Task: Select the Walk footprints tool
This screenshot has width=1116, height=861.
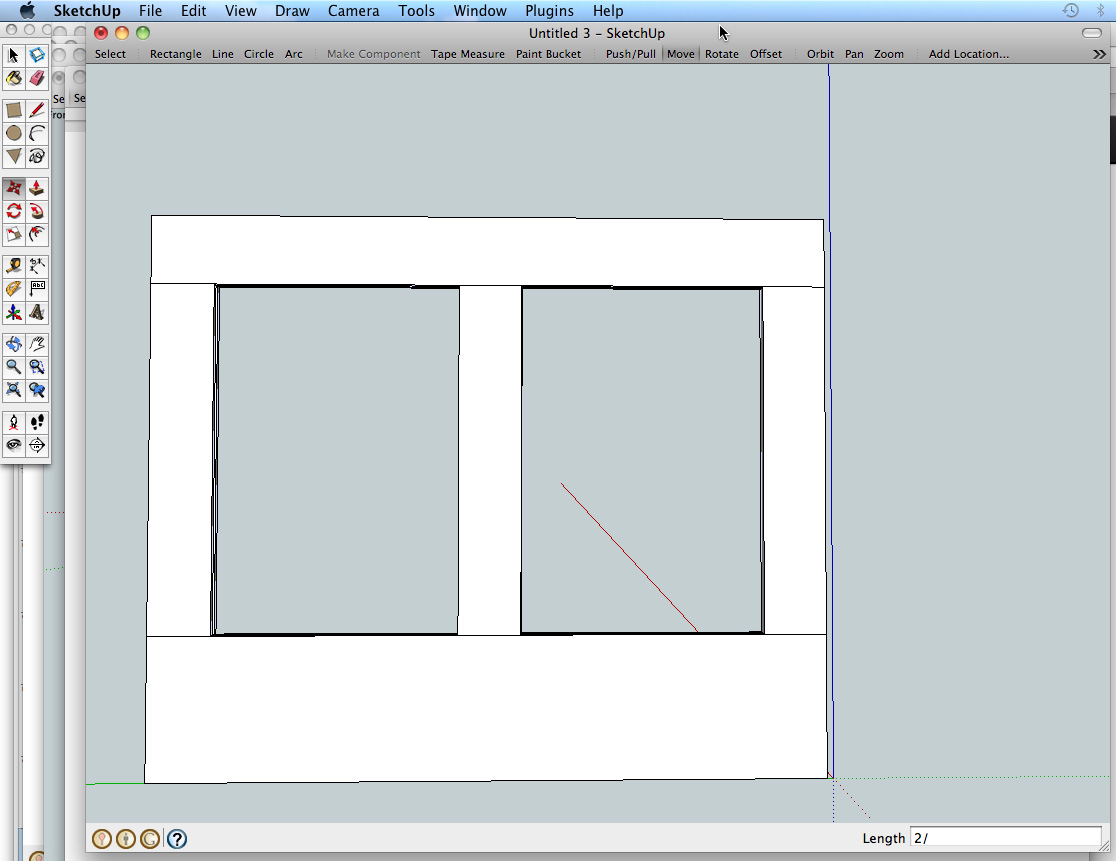Action: [x=37, y=422]
